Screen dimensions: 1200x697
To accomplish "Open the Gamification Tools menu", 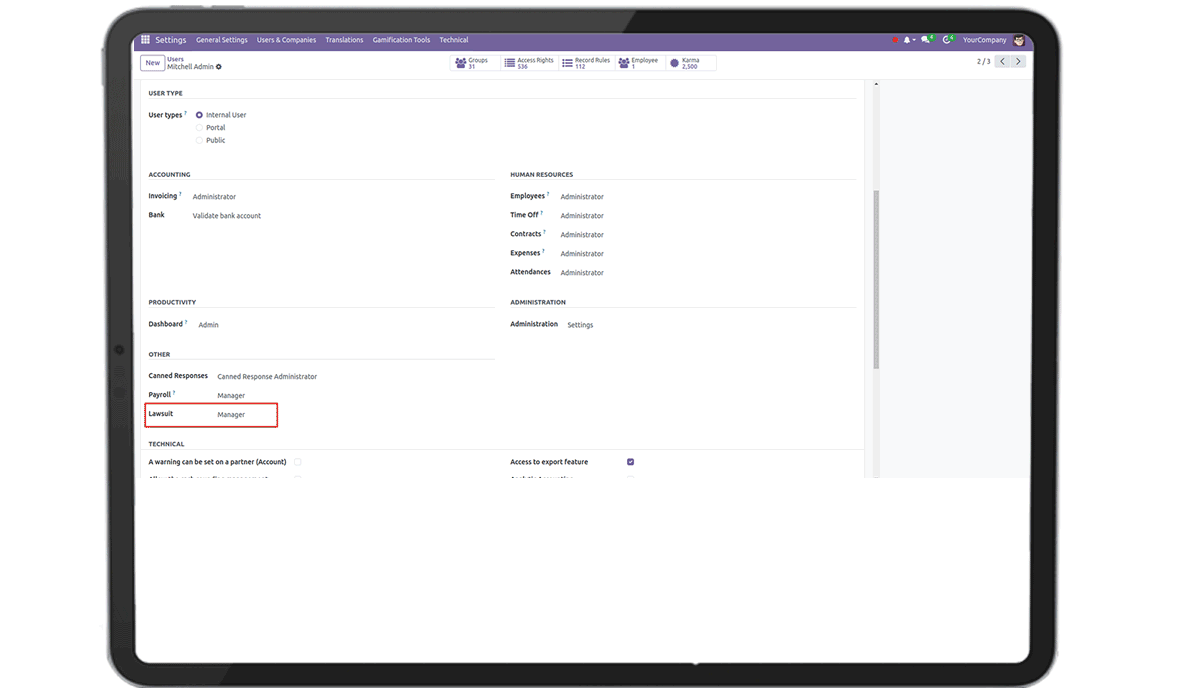I will click(x=401, y=40).
